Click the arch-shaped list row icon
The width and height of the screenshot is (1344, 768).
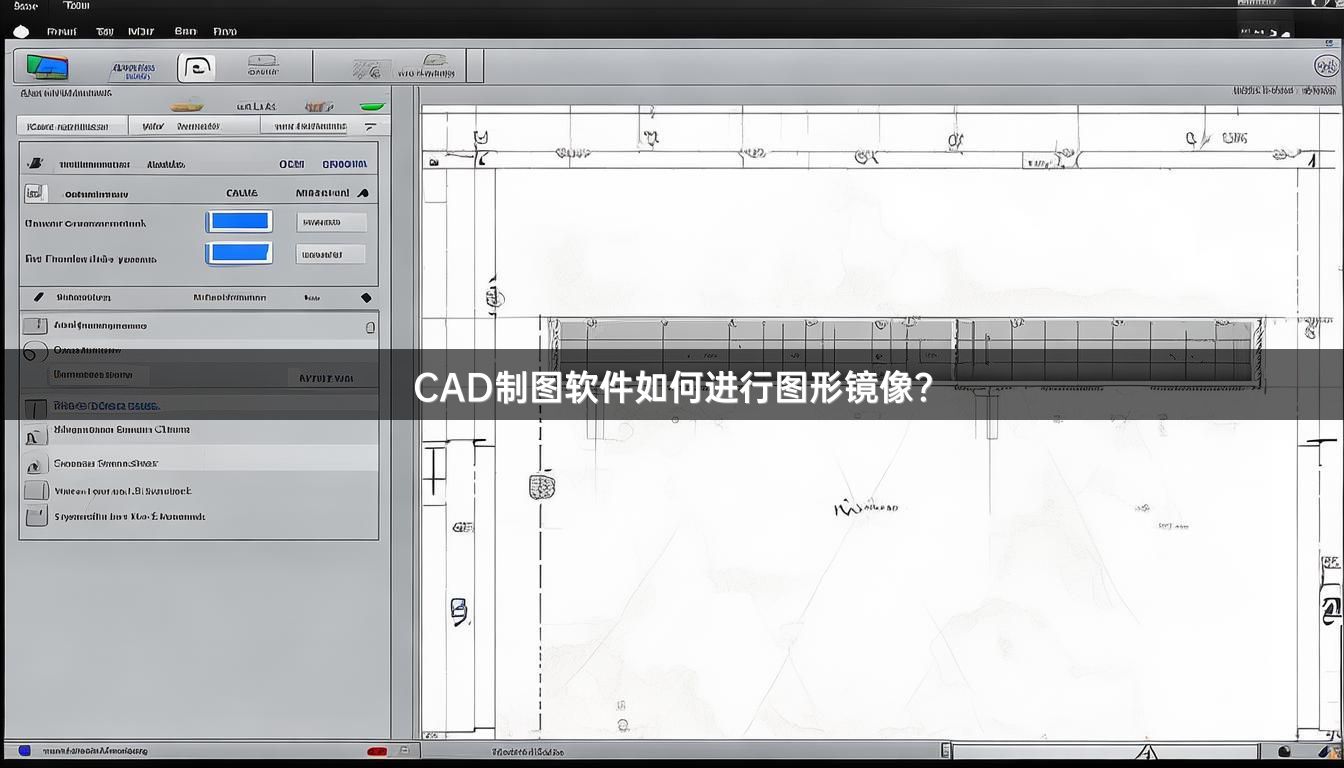coord(35,435)
